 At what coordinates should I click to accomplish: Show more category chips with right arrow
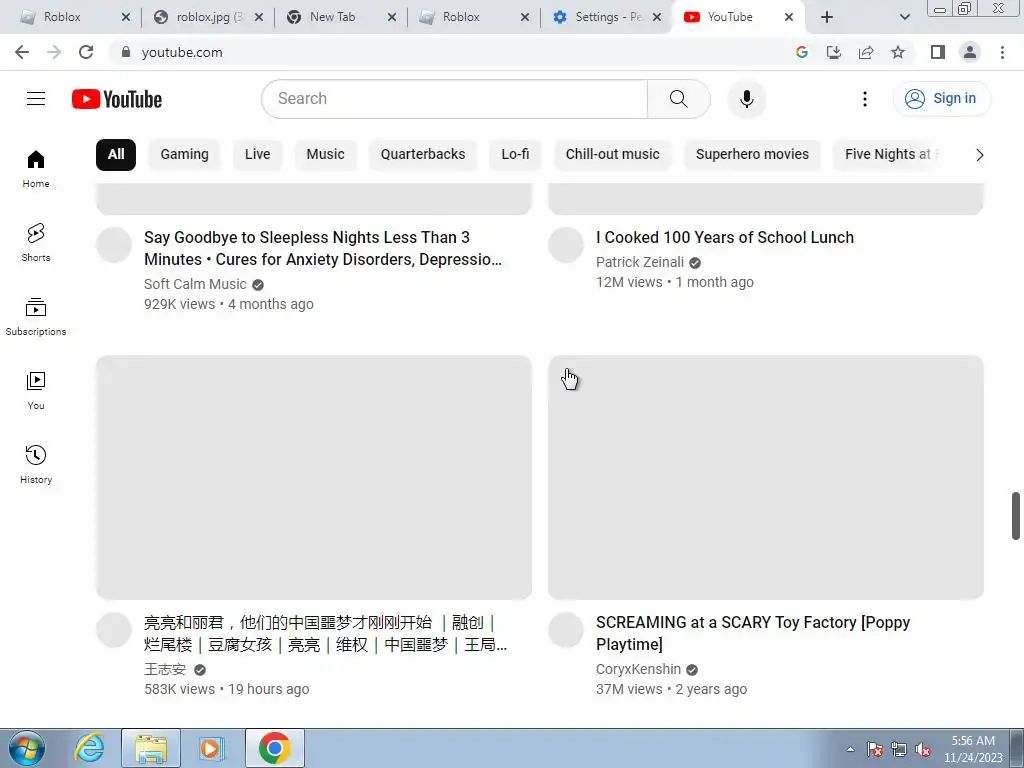coord(980,155)
